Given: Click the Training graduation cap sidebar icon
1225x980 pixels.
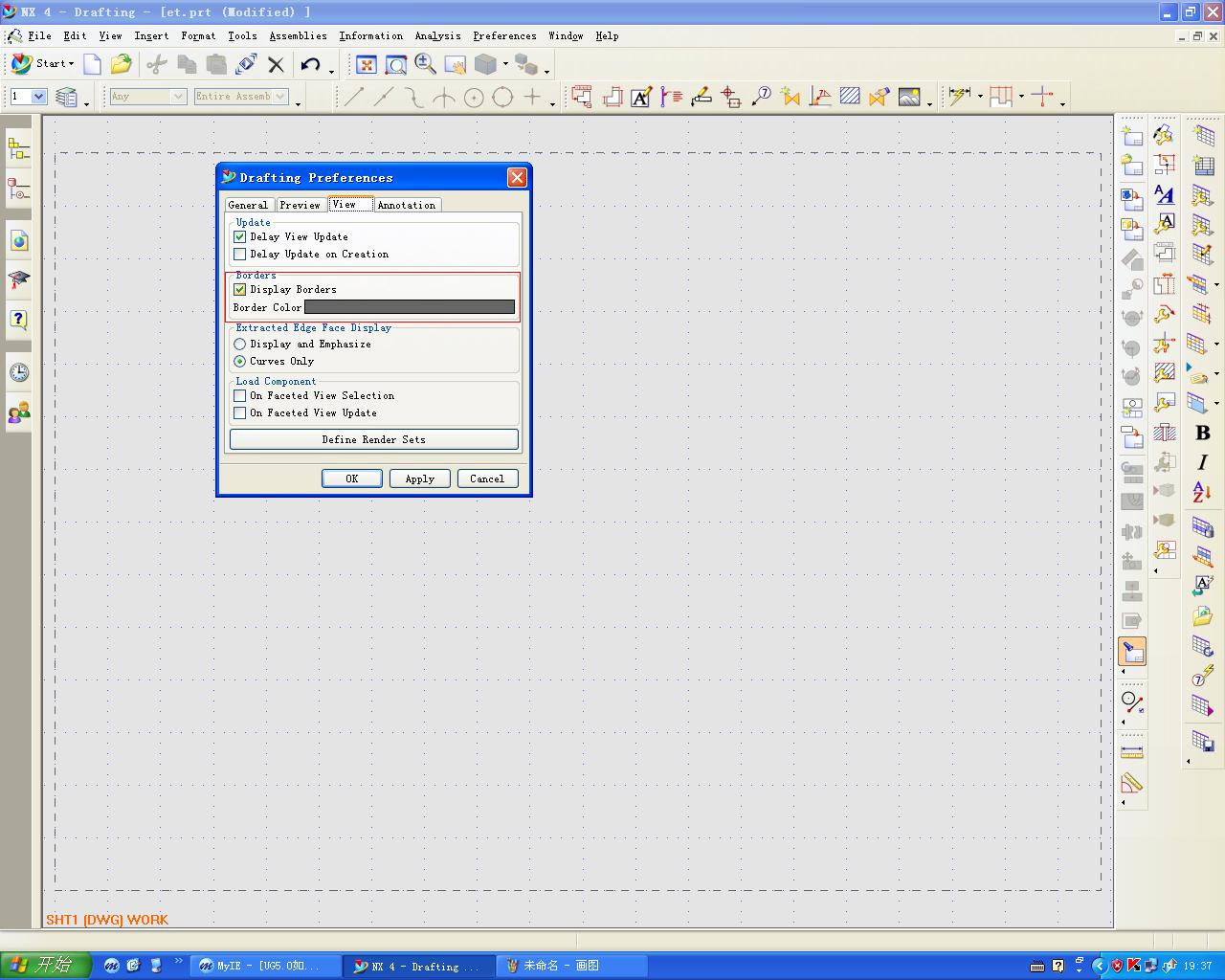Looking at the screenshot, I should [x=19, y=279].
